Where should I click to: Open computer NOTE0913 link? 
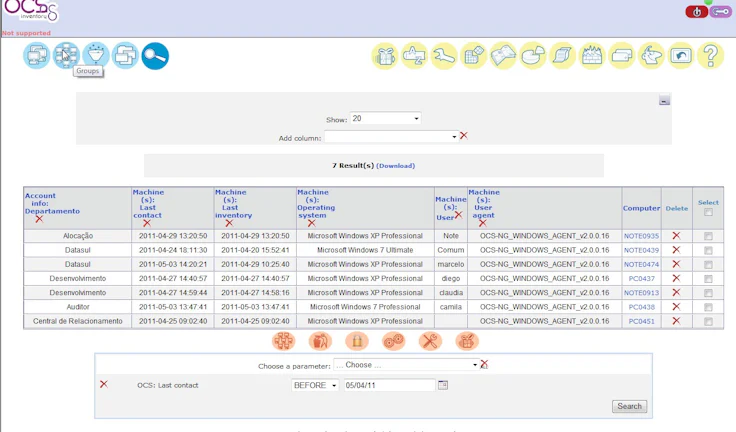click(x=641, y=293)
